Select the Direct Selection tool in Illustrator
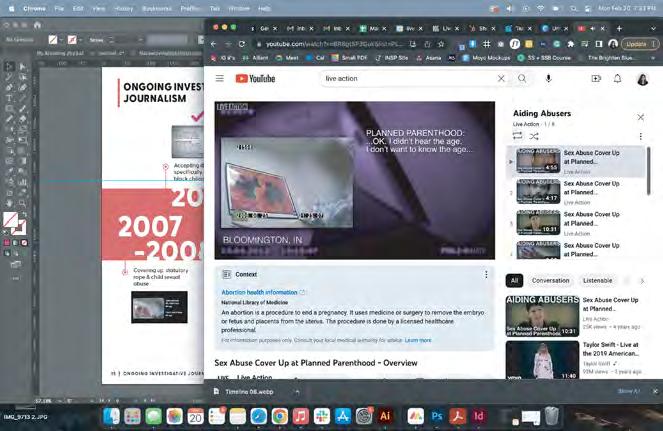 coord(23,67)
